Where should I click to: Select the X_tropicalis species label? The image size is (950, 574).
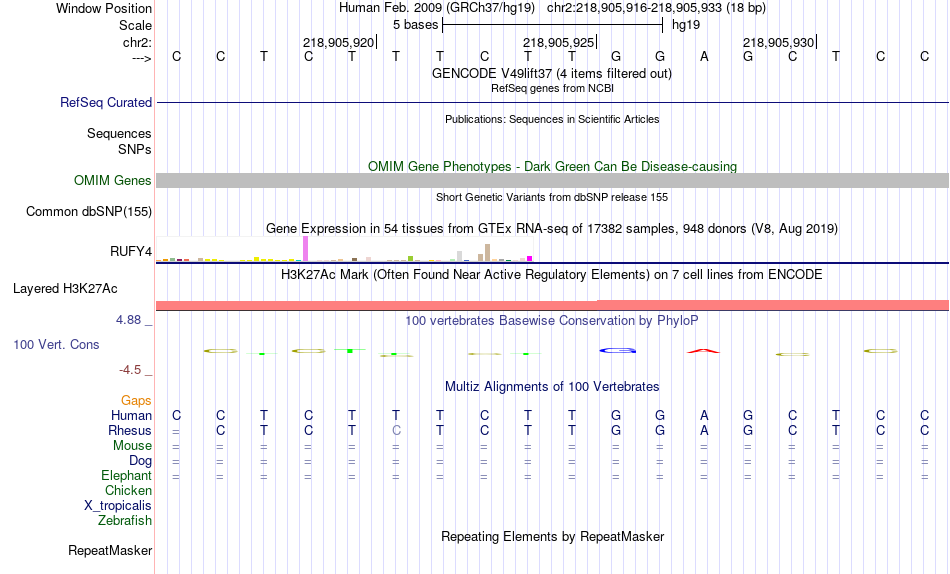(118, 506)
